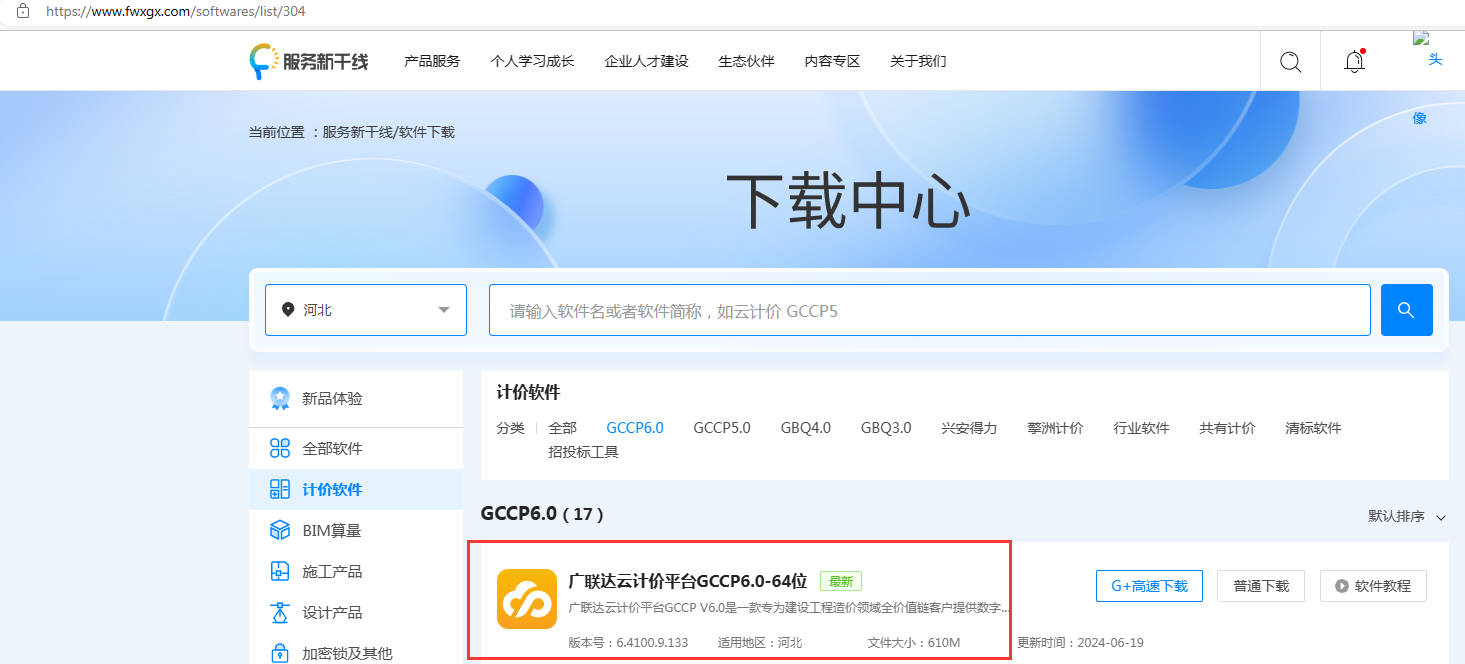
Task: Click the 计价软件 sidebar icon
Action: point(280,490)
